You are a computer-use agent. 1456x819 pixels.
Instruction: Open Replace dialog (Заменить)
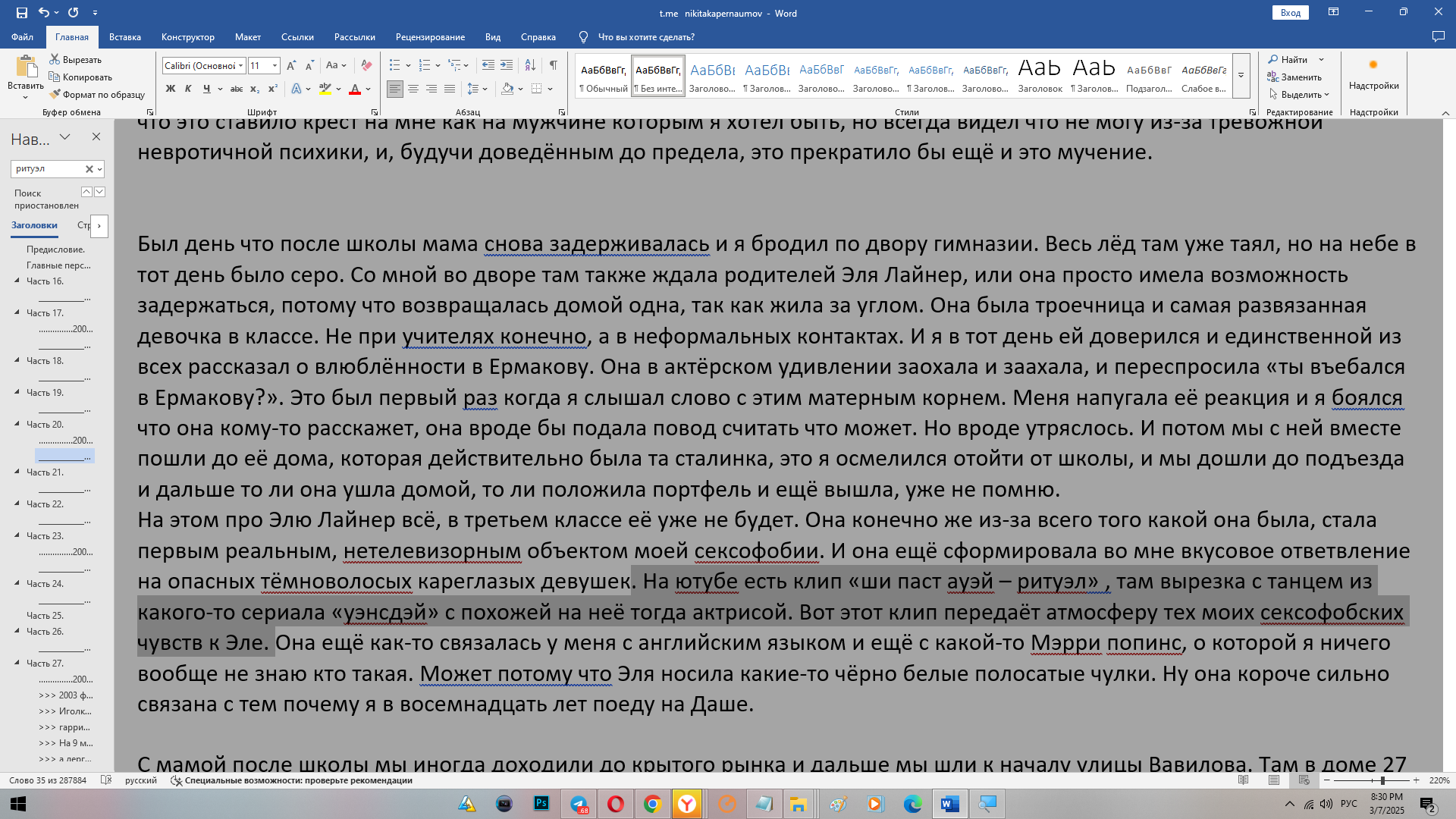(x=1294, y=77)
